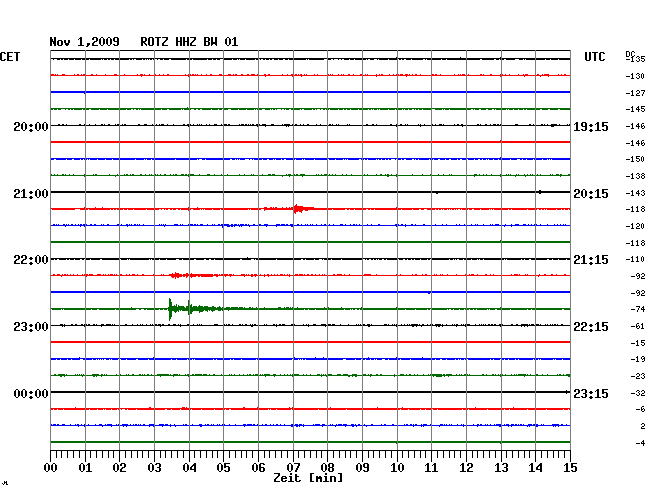The image size is (650, 494).
Task: Click the '14' minute axis label
Action: pyautogui.click(x=535, y=467)
